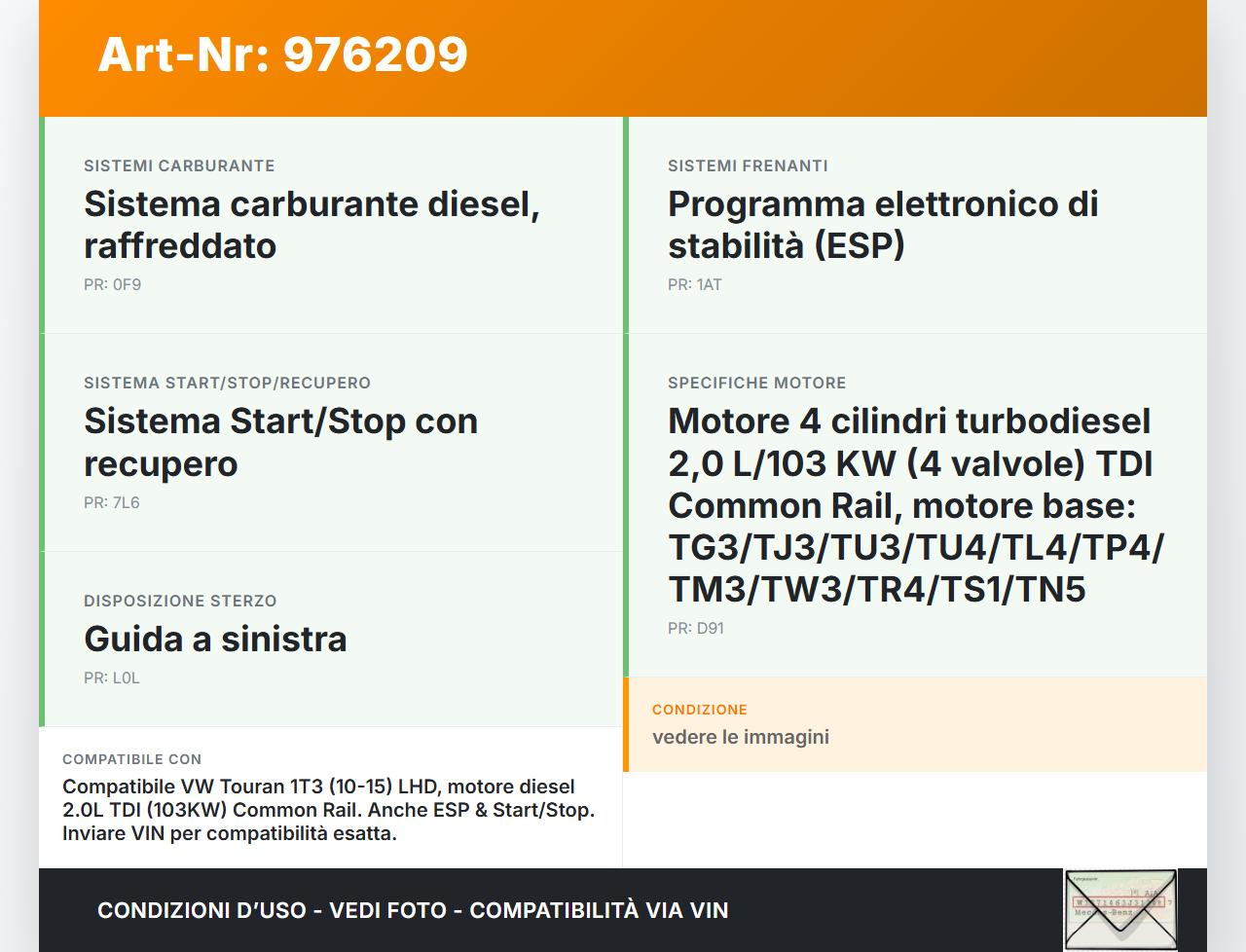The image size is (1246, 952).
Task: Select the "PR: 0F9" code
Action: [x=112, y=285]
